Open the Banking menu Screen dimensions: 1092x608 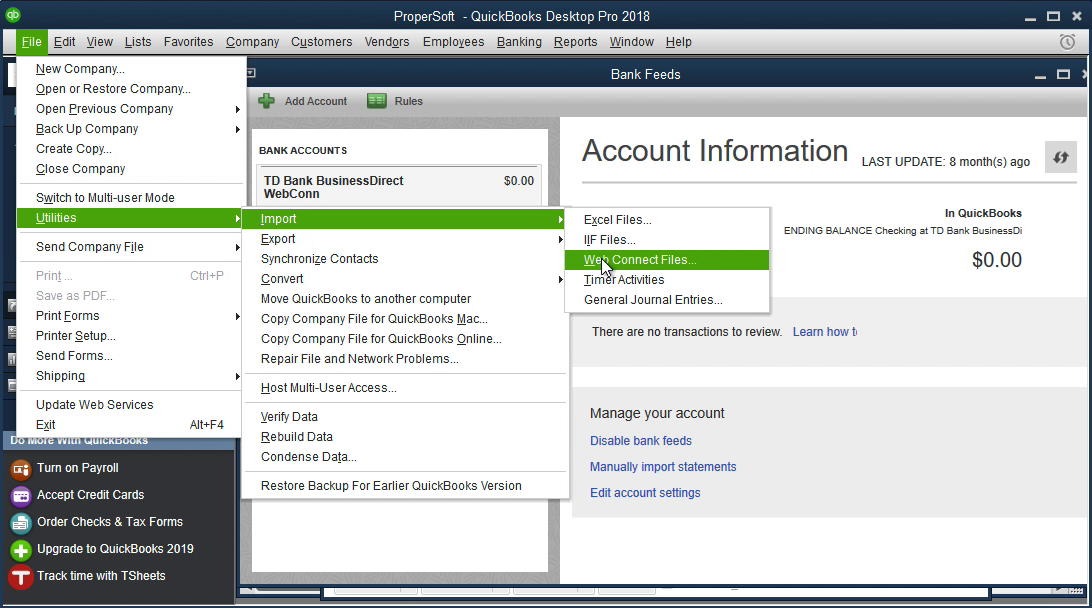[x=519, y=42]
